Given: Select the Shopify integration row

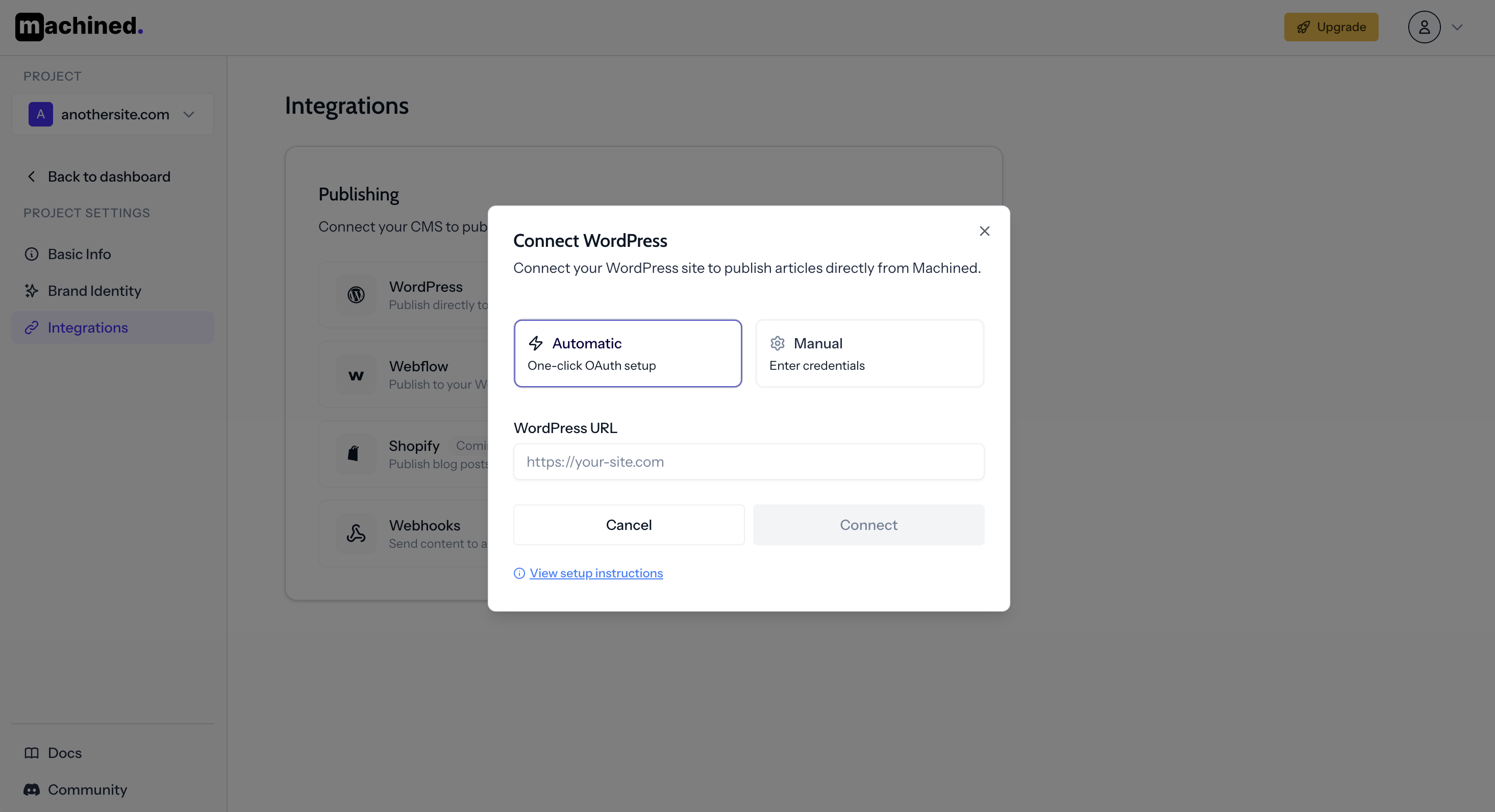Looking at the screenshot, I should point(404,454).
